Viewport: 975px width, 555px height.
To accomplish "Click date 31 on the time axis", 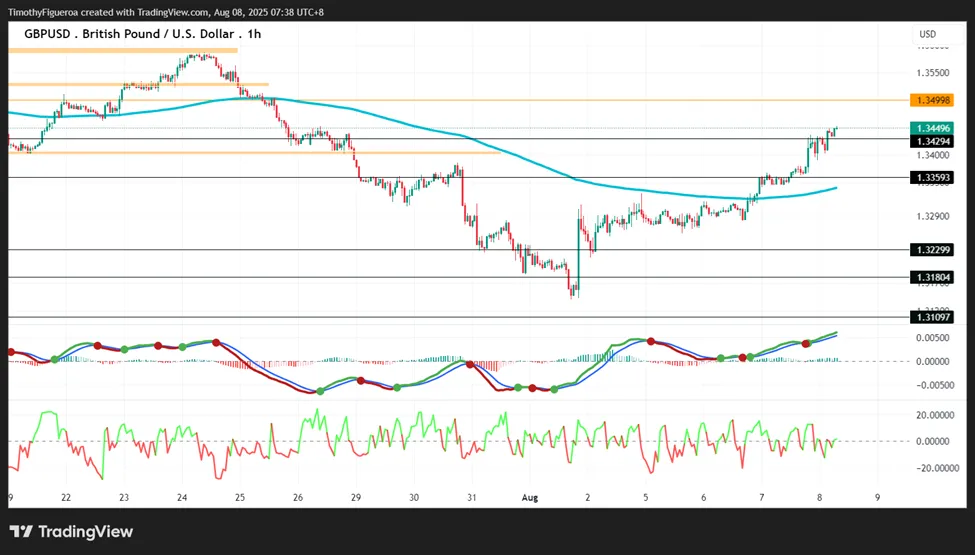I will click(x=472, y=497).
